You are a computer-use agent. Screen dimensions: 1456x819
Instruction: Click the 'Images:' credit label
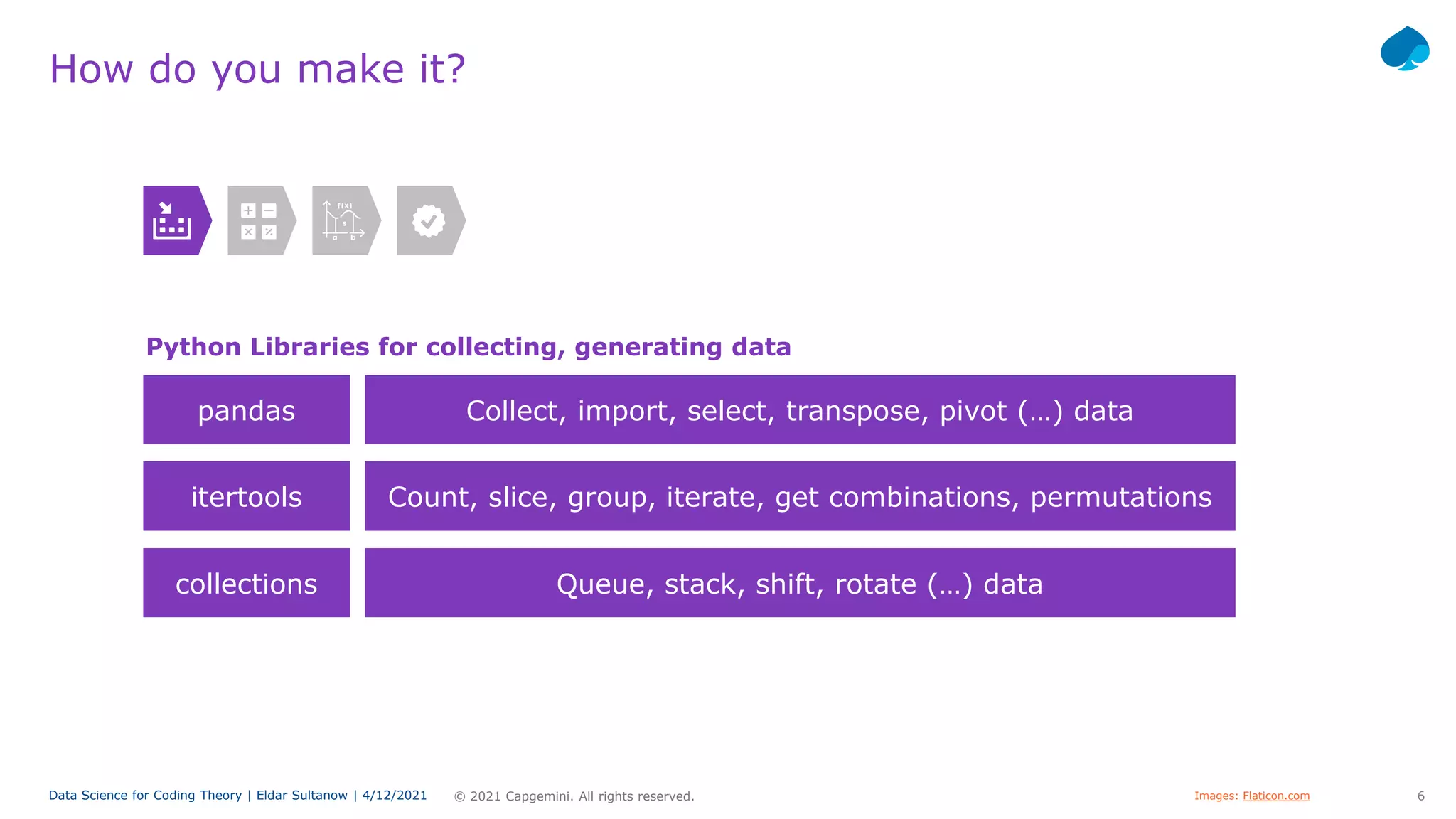pyautogui.click(x=1216, y=796)
